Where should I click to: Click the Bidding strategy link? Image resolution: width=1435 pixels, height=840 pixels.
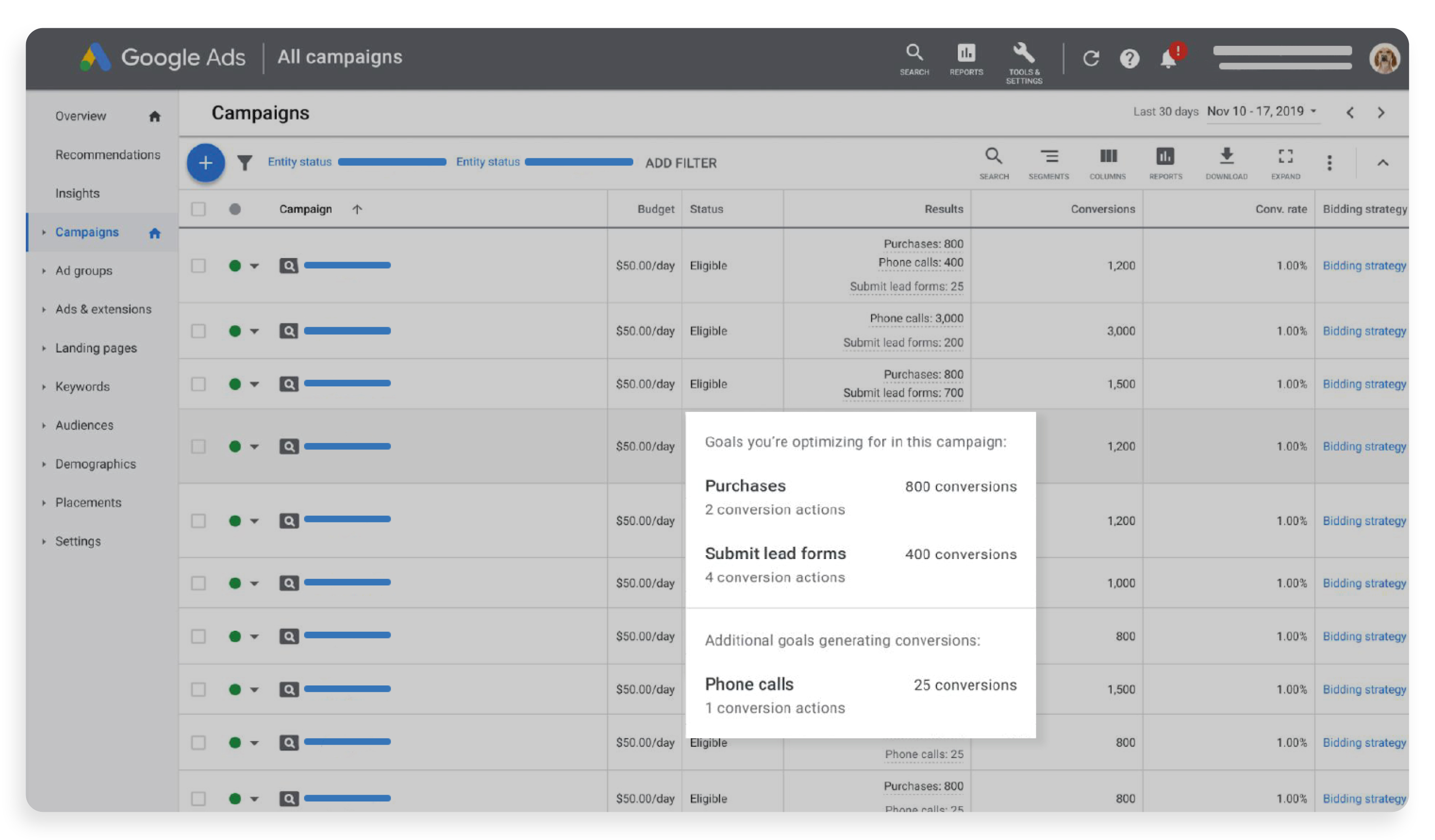pyautogui.click(x=1365, y=265)
